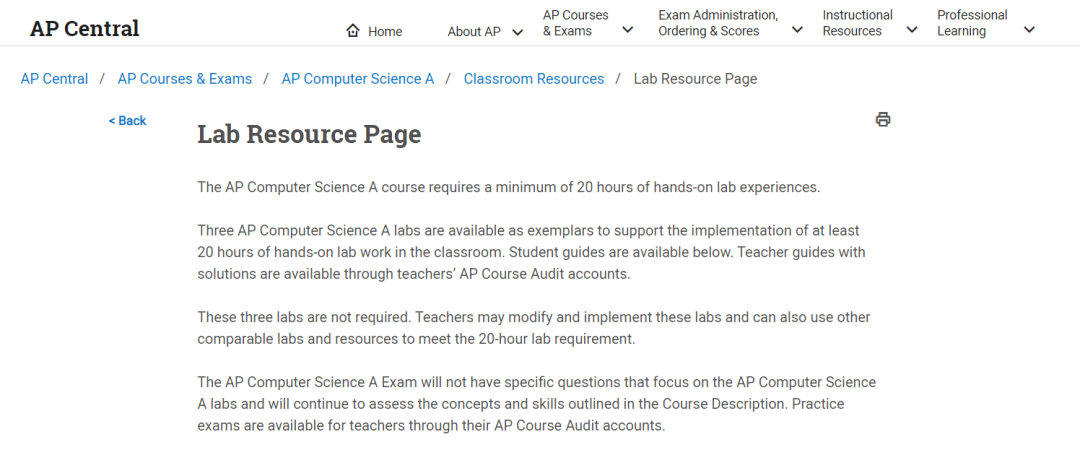Open the About AP menu label
The height and width of the screenshot is (450, 1080).
[474, 32]
